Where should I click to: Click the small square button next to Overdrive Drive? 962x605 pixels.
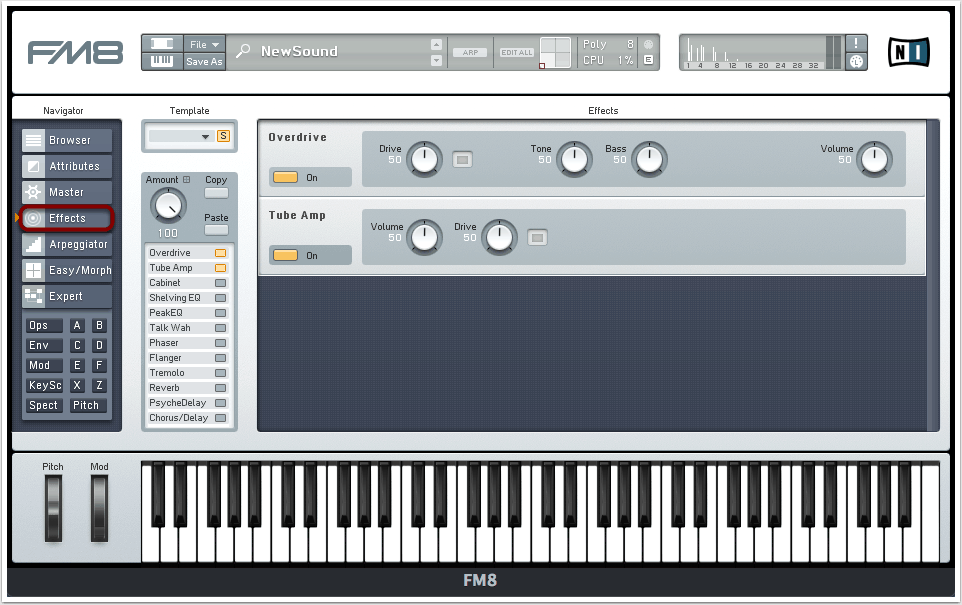coord(462,159)
